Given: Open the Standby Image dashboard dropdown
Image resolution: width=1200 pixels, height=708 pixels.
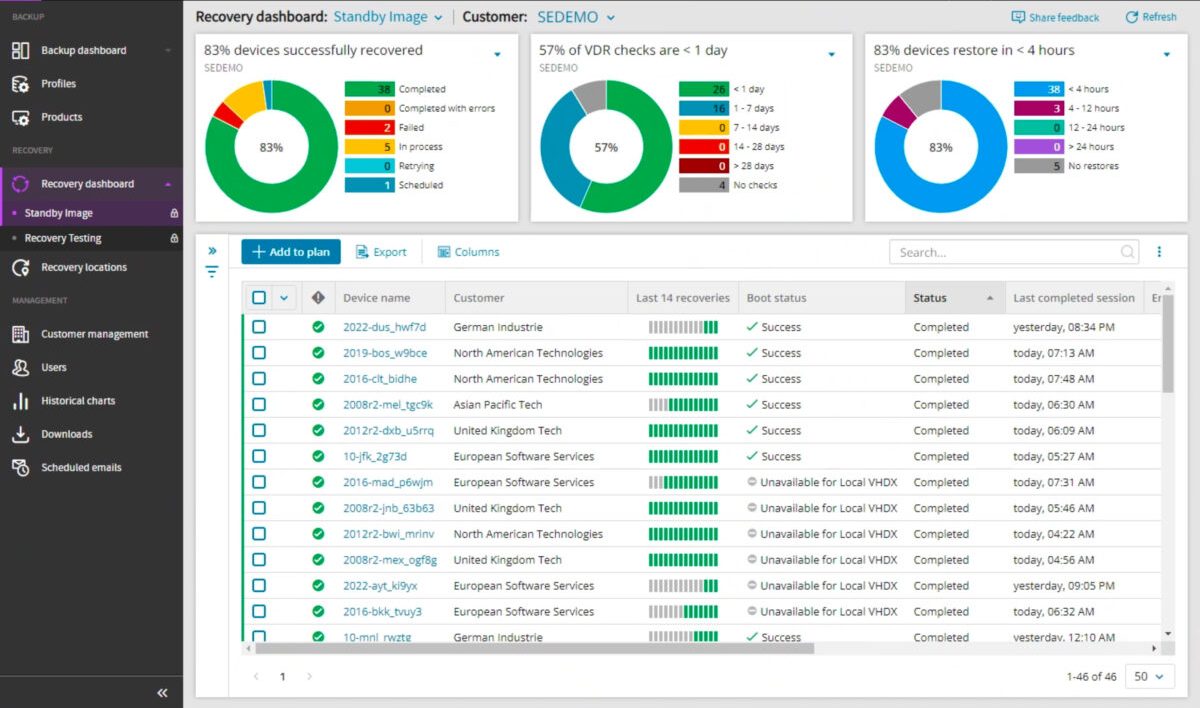Looking at the screenshot, I should (x=388, y=17).
